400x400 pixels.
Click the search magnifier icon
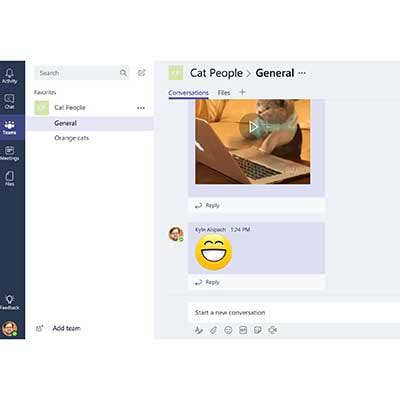point(123,73)
